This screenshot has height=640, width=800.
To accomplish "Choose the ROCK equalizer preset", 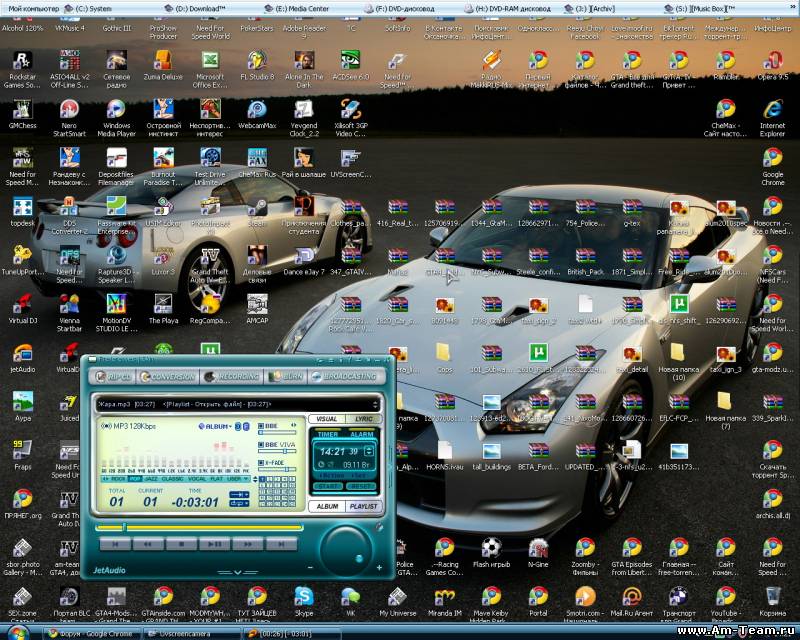I will click(x=118, y=479).
